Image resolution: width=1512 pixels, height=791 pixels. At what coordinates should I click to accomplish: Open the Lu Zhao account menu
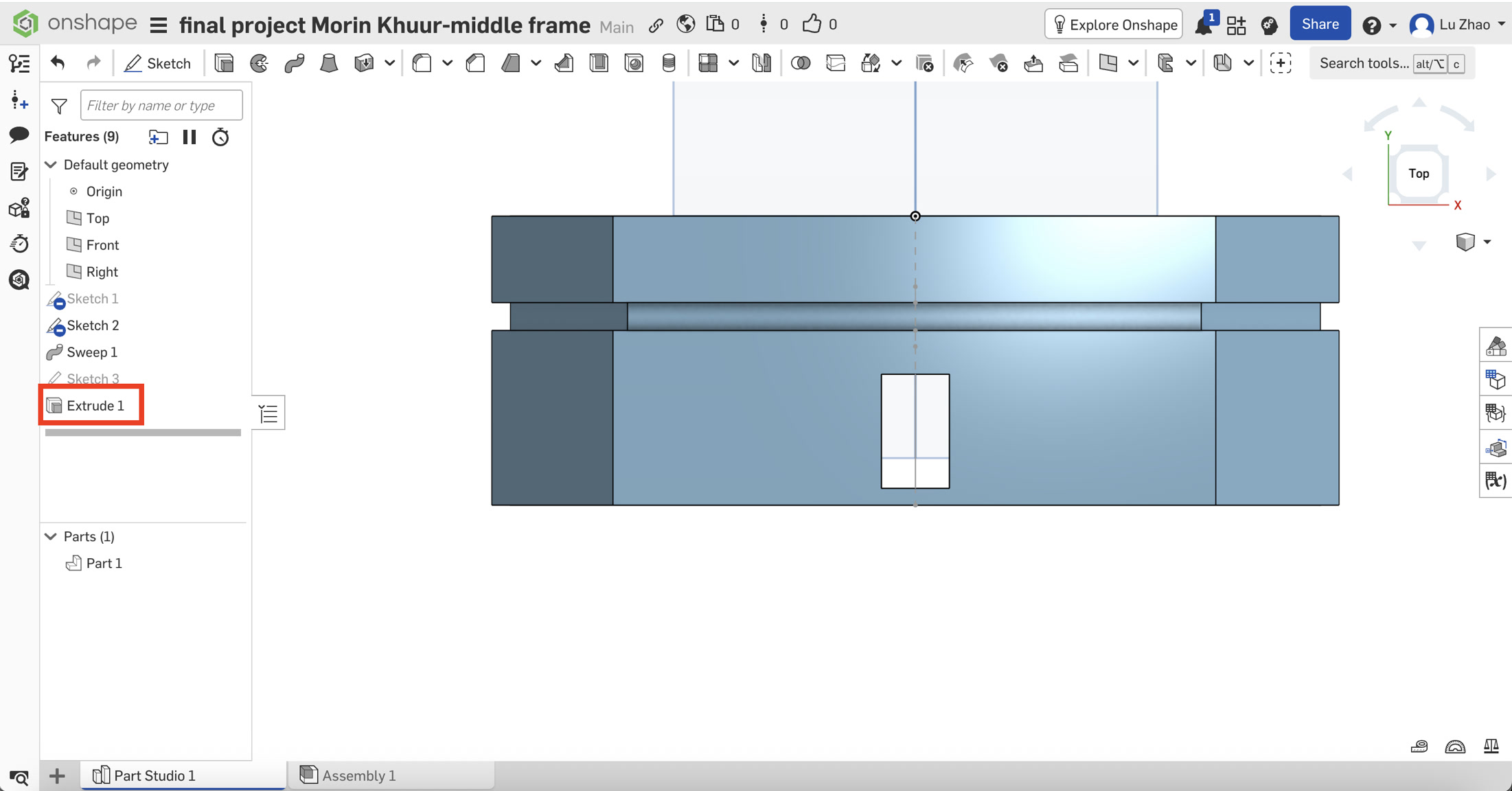(x=1457, y=25)
